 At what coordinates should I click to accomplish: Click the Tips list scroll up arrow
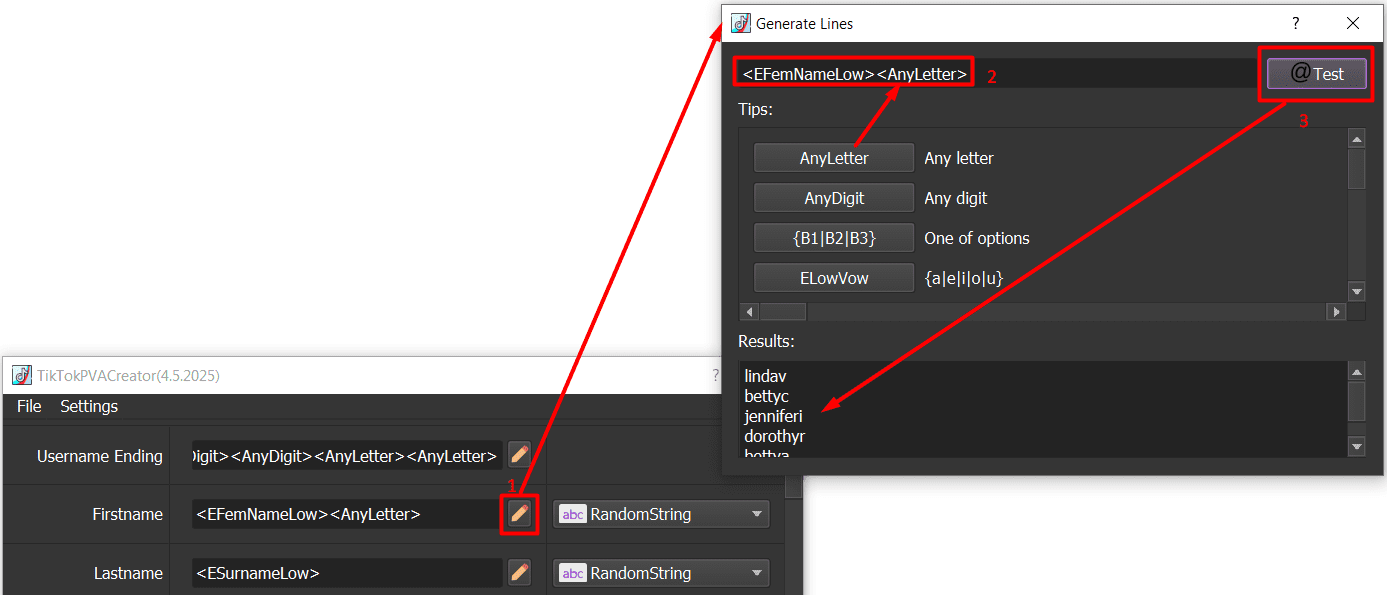tap(1356, 139)
